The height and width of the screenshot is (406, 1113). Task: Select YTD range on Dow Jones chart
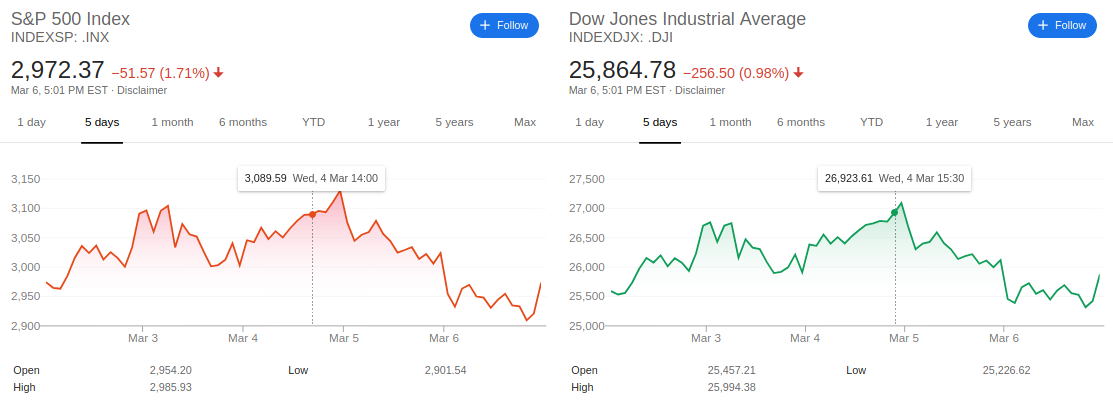872,122
